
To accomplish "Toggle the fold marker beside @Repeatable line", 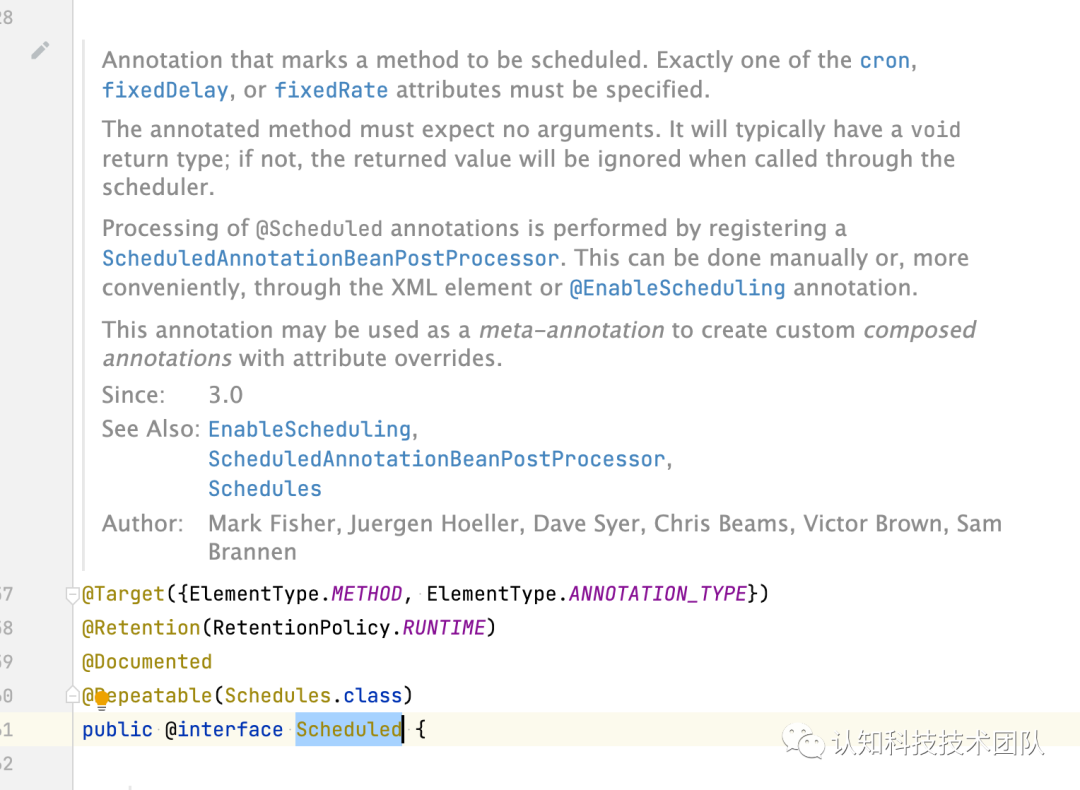I will pos(72,695).
